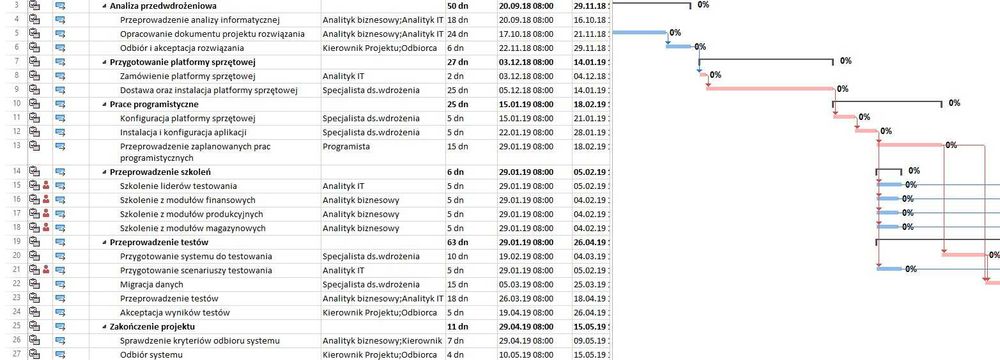Select task name Przygotowanie systemu do testowania
1000x360 pixels.
[x=196, y=256]
